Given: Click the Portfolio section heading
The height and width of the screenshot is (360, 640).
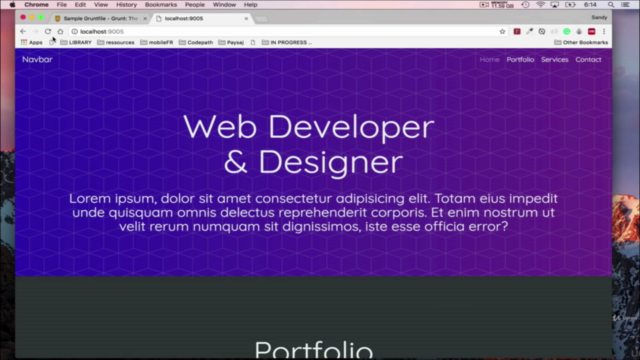Looking at the screenshot, I should (313, 349).
